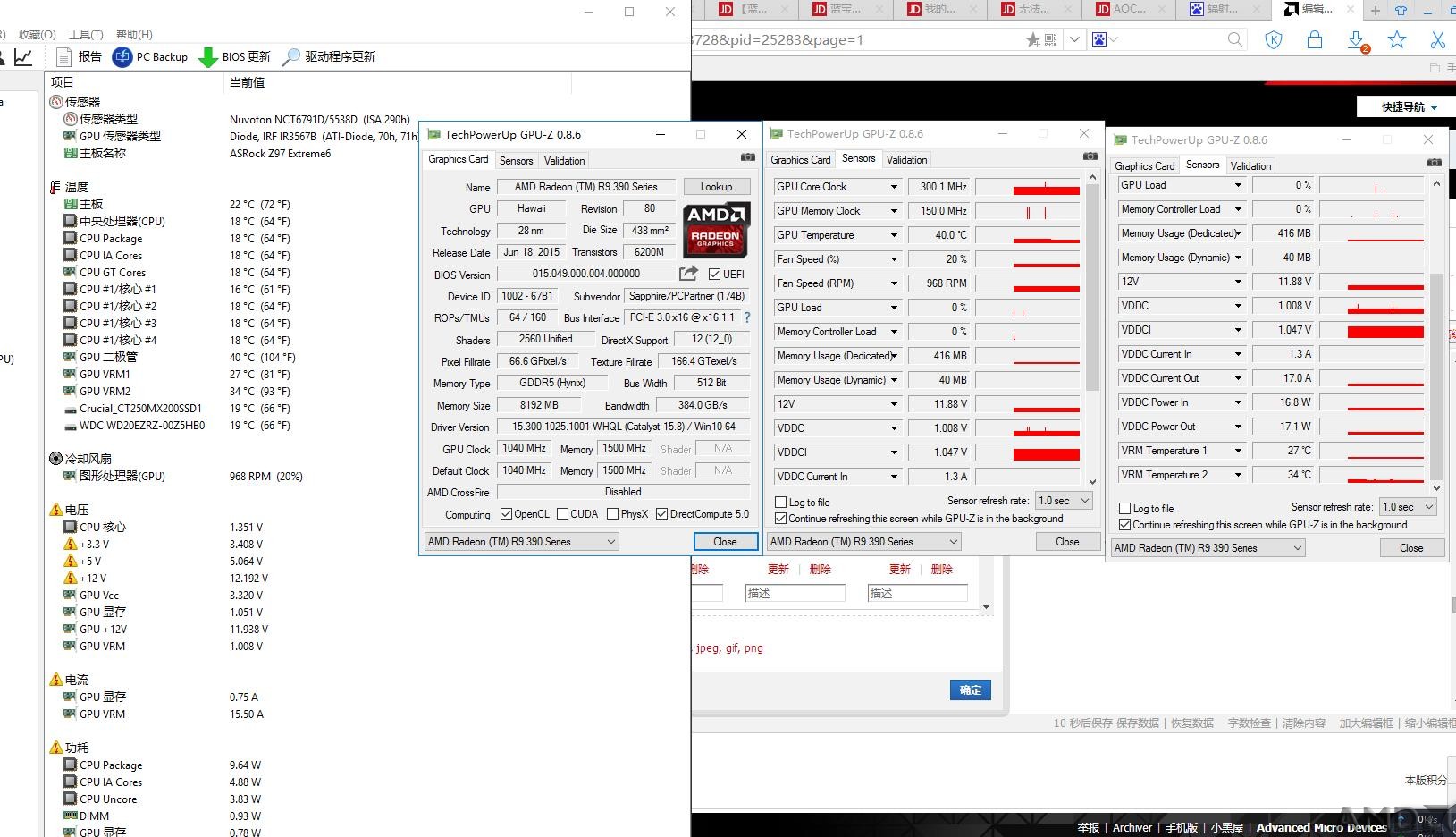Toggle the UEFI checkbox

714,275
